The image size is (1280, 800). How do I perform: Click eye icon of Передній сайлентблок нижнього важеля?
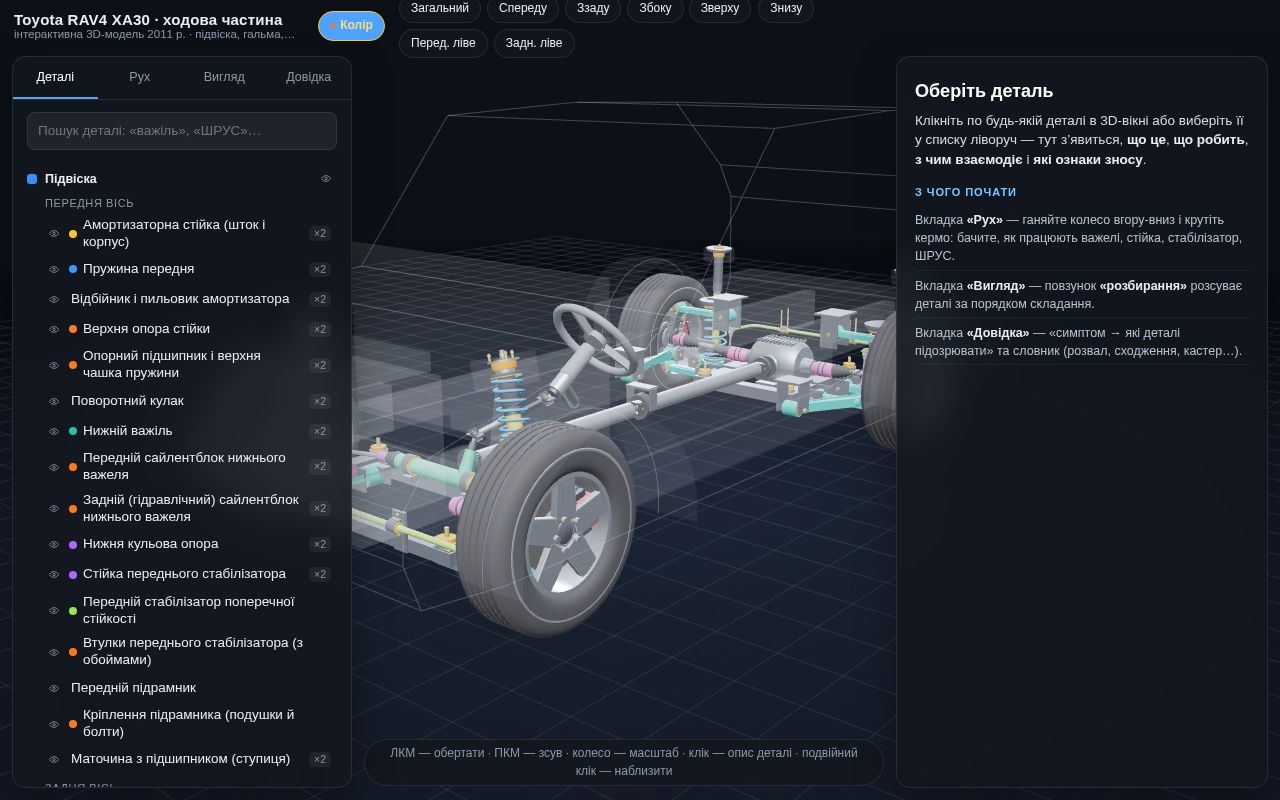click(54, 467)
